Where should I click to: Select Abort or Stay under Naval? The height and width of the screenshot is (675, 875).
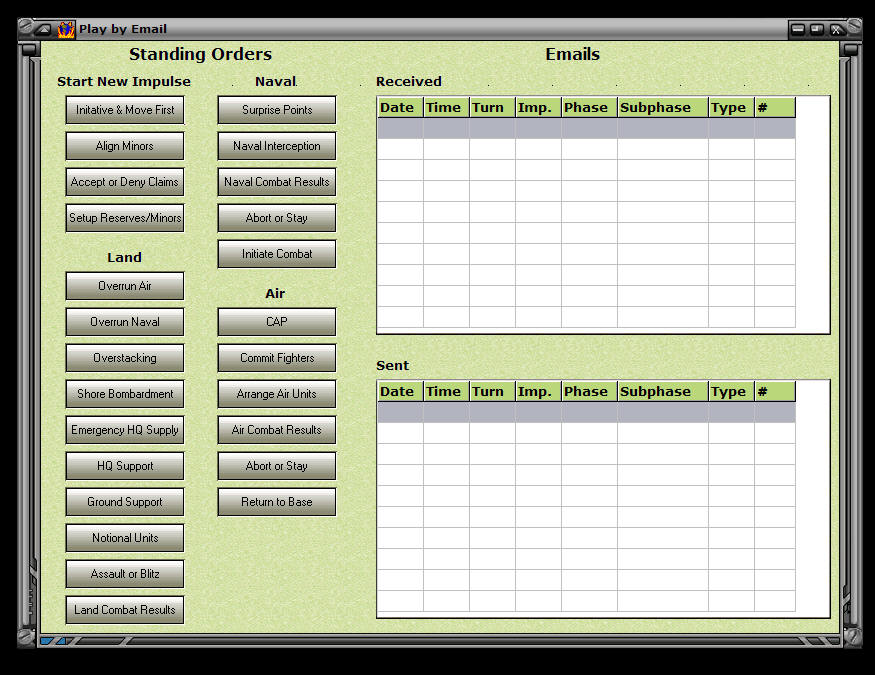277,218
